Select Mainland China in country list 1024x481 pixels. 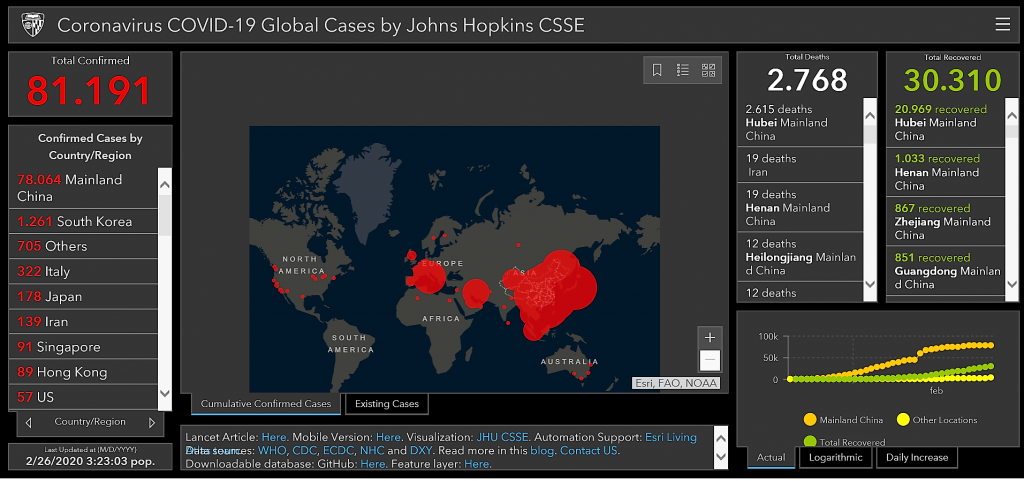83,188
